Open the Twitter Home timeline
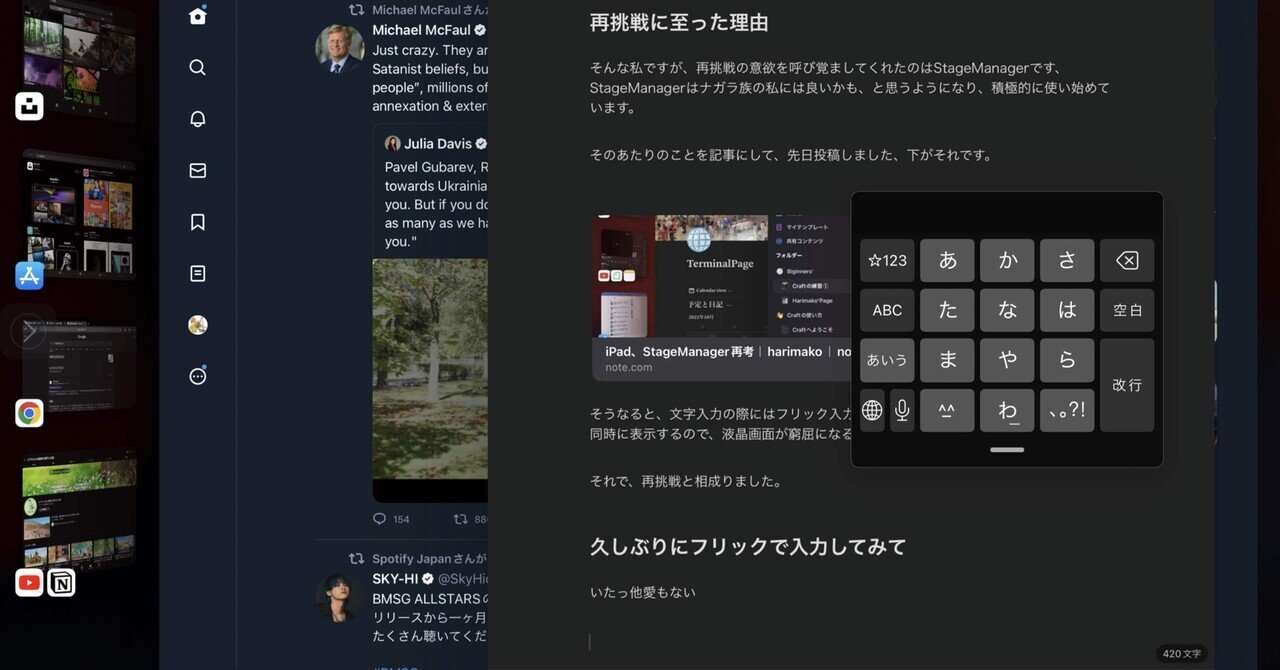 click(x=196, y=15)
